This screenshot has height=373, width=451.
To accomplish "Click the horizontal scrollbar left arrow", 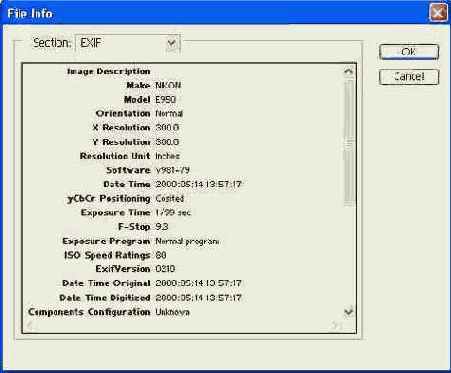I will [x=29, y=325].
